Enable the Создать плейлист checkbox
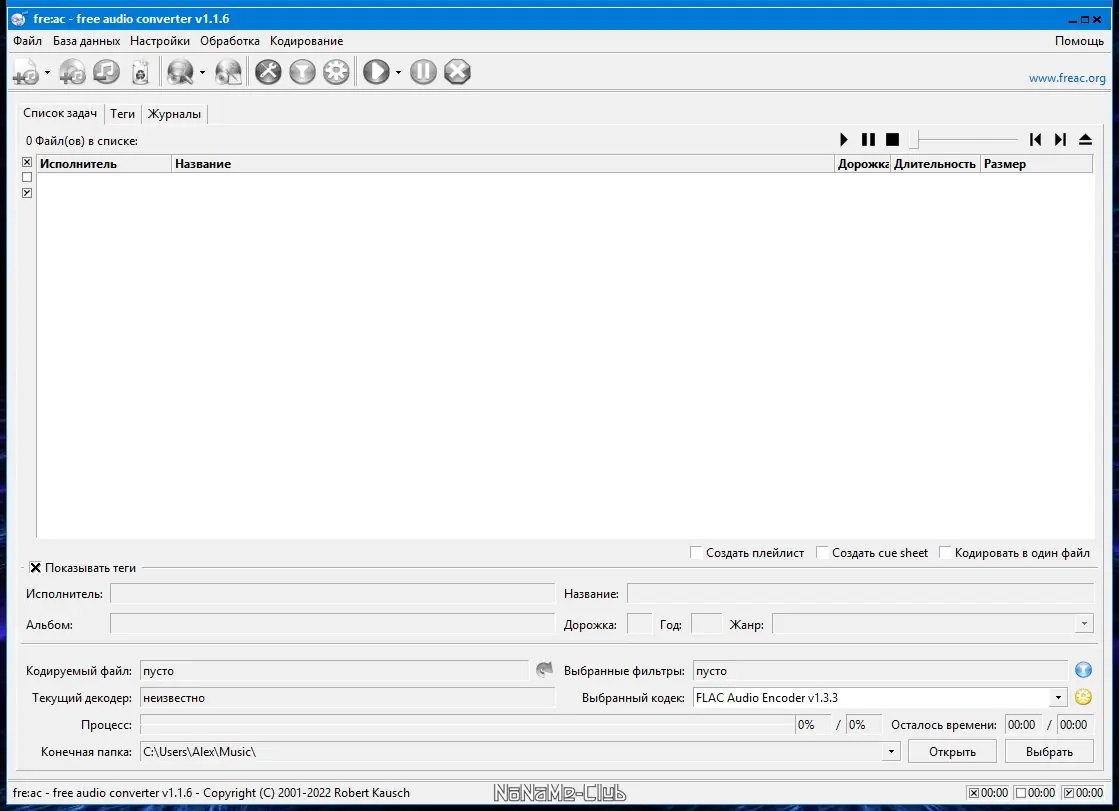 coord(696,552)
